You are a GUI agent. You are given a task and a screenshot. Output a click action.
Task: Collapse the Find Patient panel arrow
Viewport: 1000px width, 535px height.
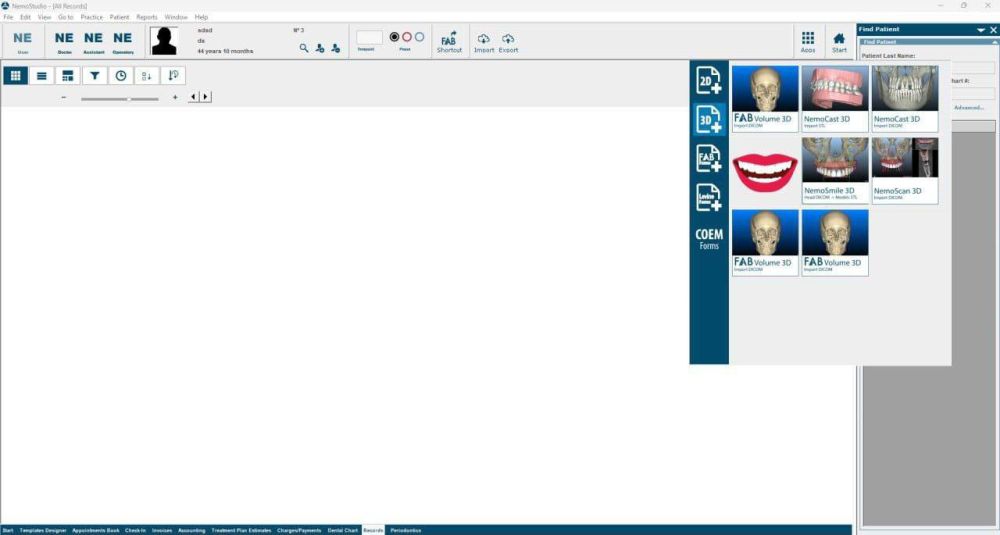[981, 30]
